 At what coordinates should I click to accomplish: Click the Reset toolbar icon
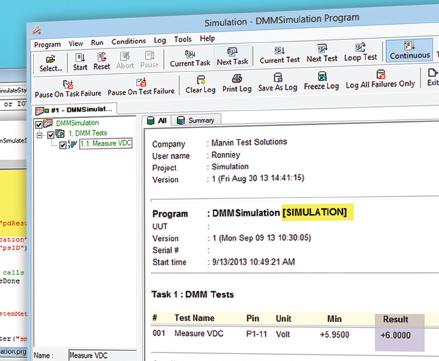(x=102, y=61)
